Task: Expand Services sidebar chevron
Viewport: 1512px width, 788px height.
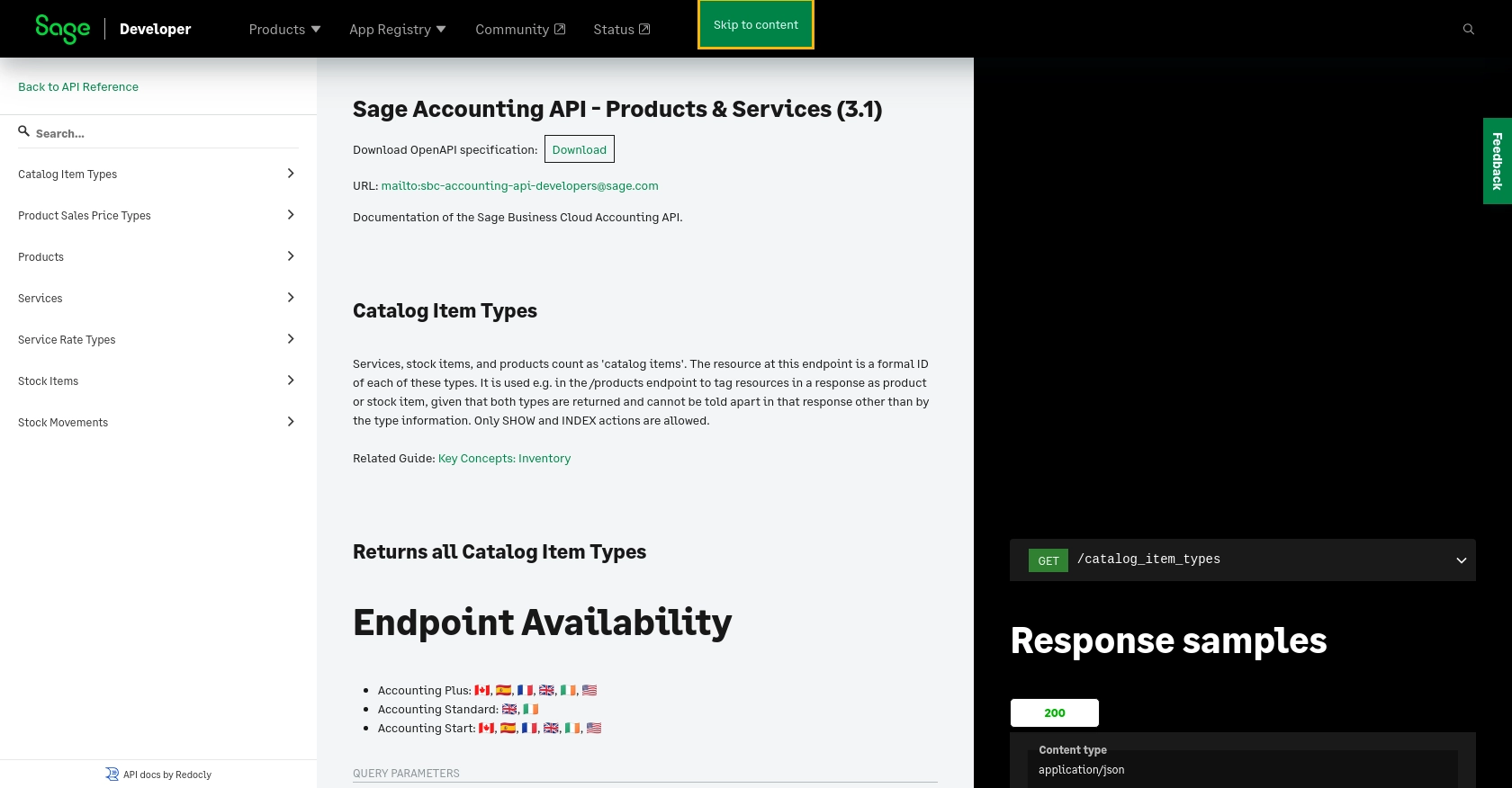Action: pyautogui.click(x=290, y=298)
